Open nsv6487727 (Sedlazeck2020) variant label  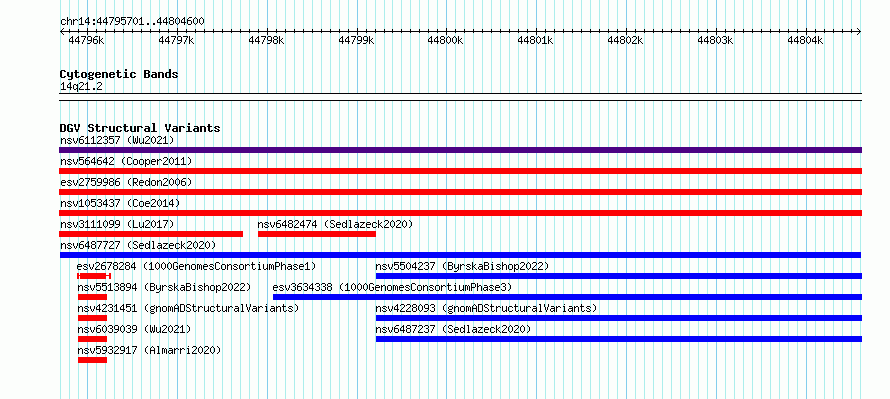coord(138,245)
